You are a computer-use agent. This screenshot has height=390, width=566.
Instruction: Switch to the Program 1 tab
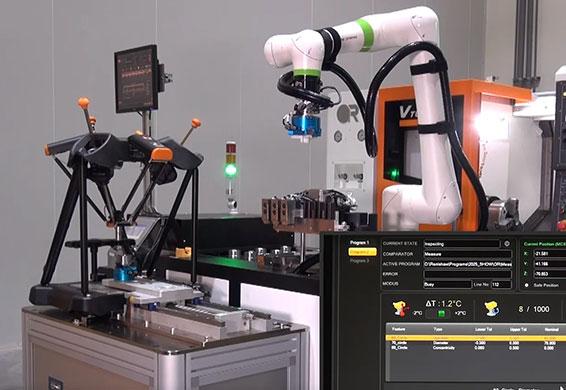pyautogui.click(x=360, y=243)
